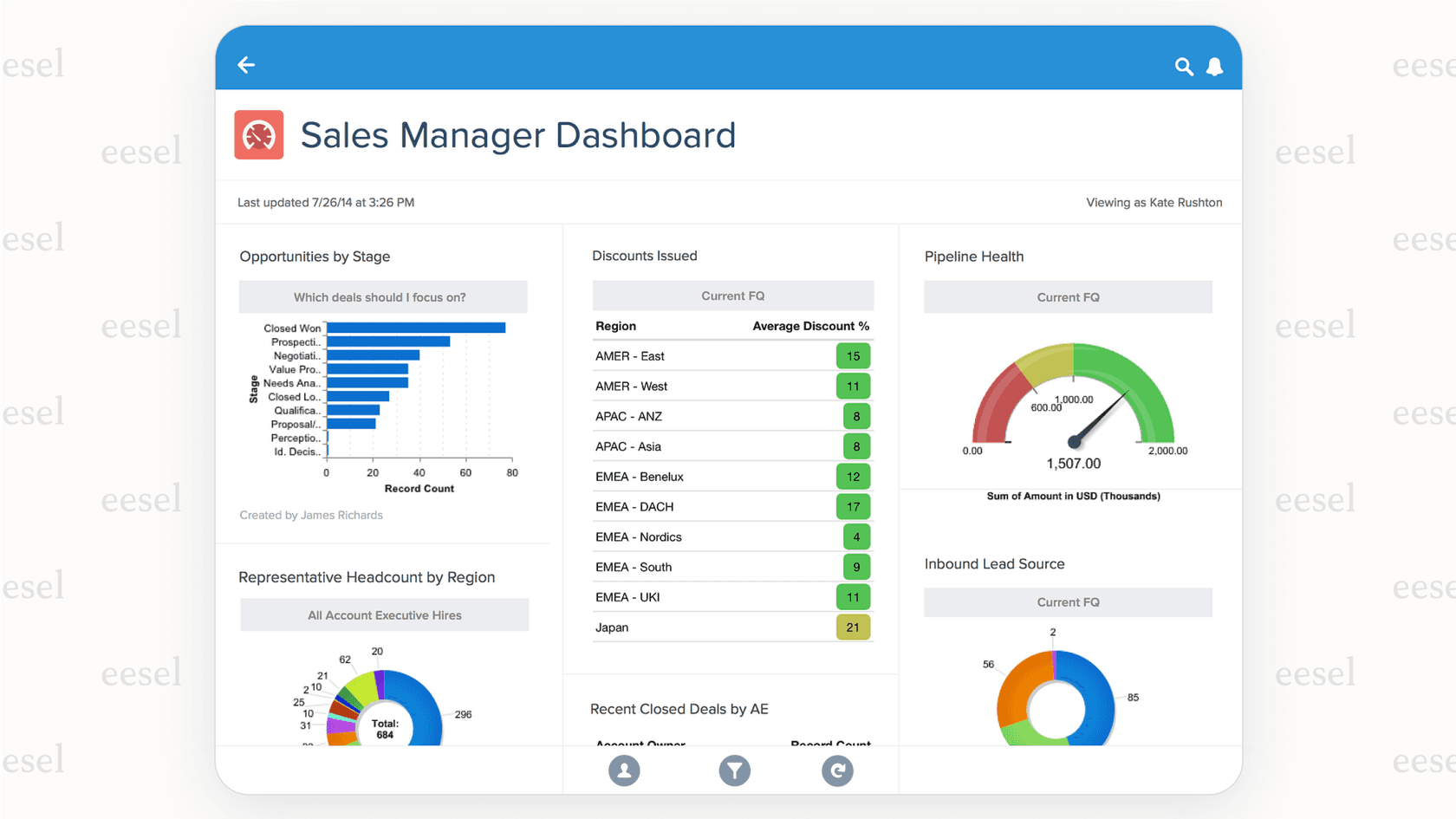Open the Current FQ selector for Discounts Issued
Image resolution: width=1456 pixels, height=819 pixels.
732,296
